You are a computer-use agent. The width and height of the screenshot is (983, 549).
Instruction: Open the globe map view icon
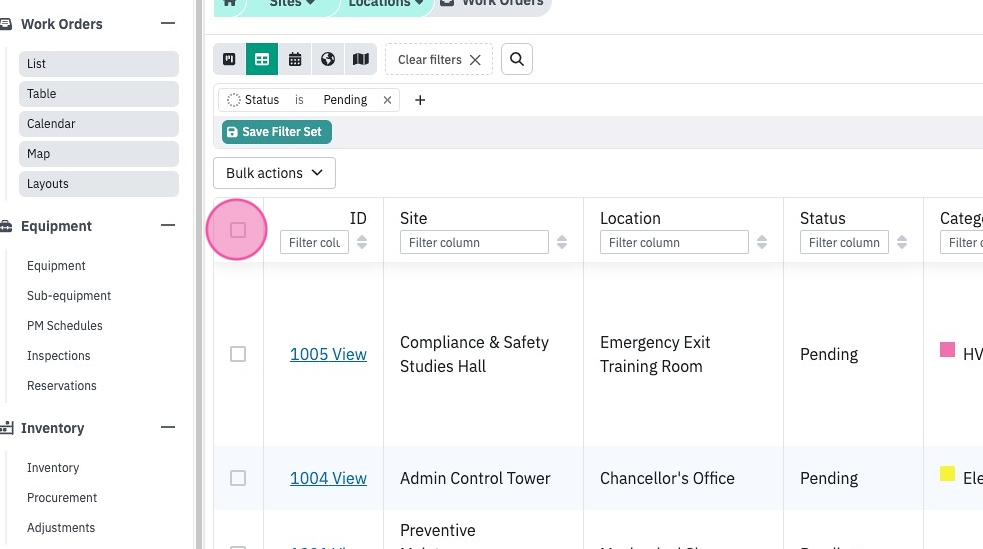click(x=327, y=59)
